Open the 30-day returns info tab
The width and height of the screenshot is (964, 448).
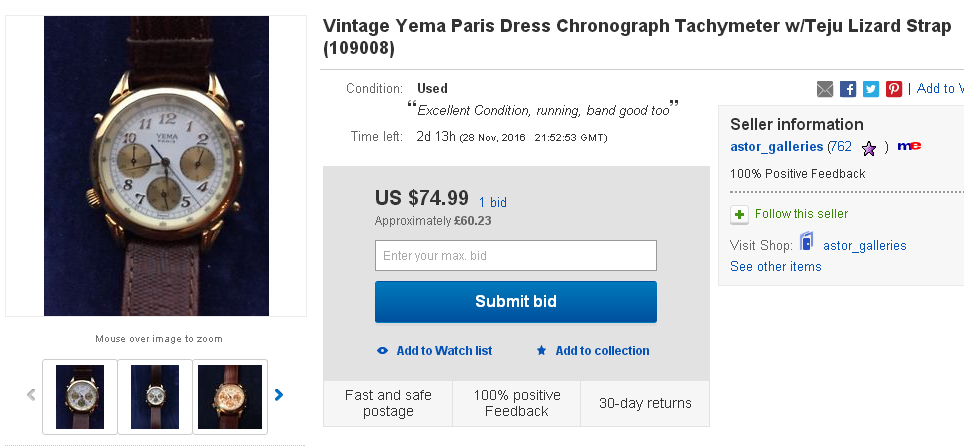[645, 404]
